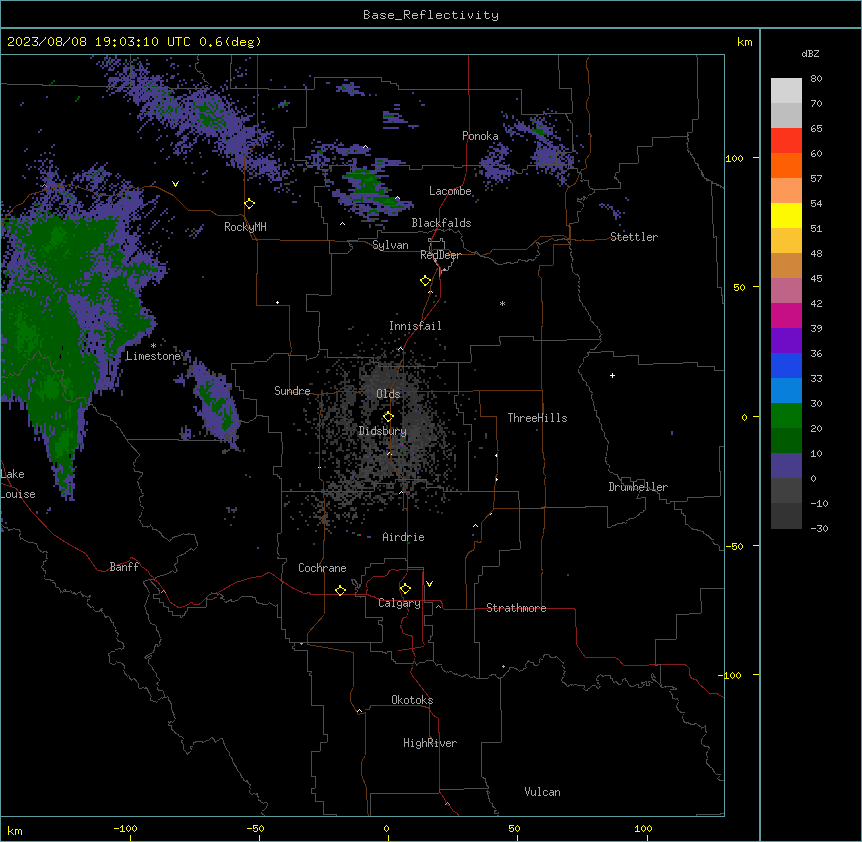
Task: Click the Ponoka town label
Action: point(480,136)
